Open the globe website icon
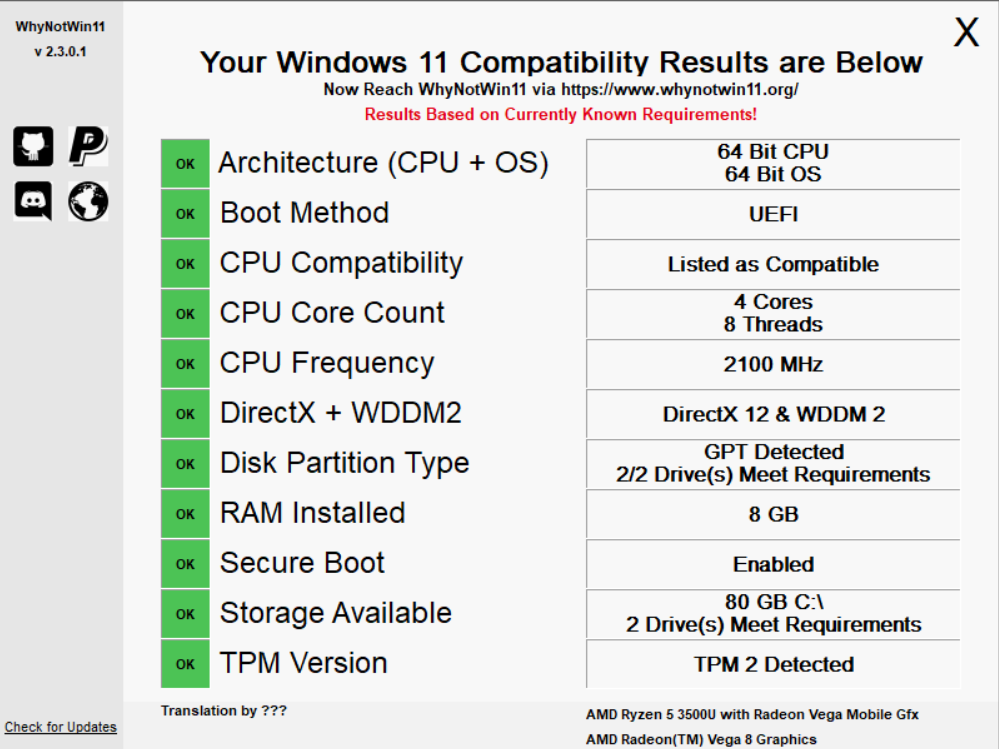The width and height of the screenshot is (999, 749). click(88, 201)
